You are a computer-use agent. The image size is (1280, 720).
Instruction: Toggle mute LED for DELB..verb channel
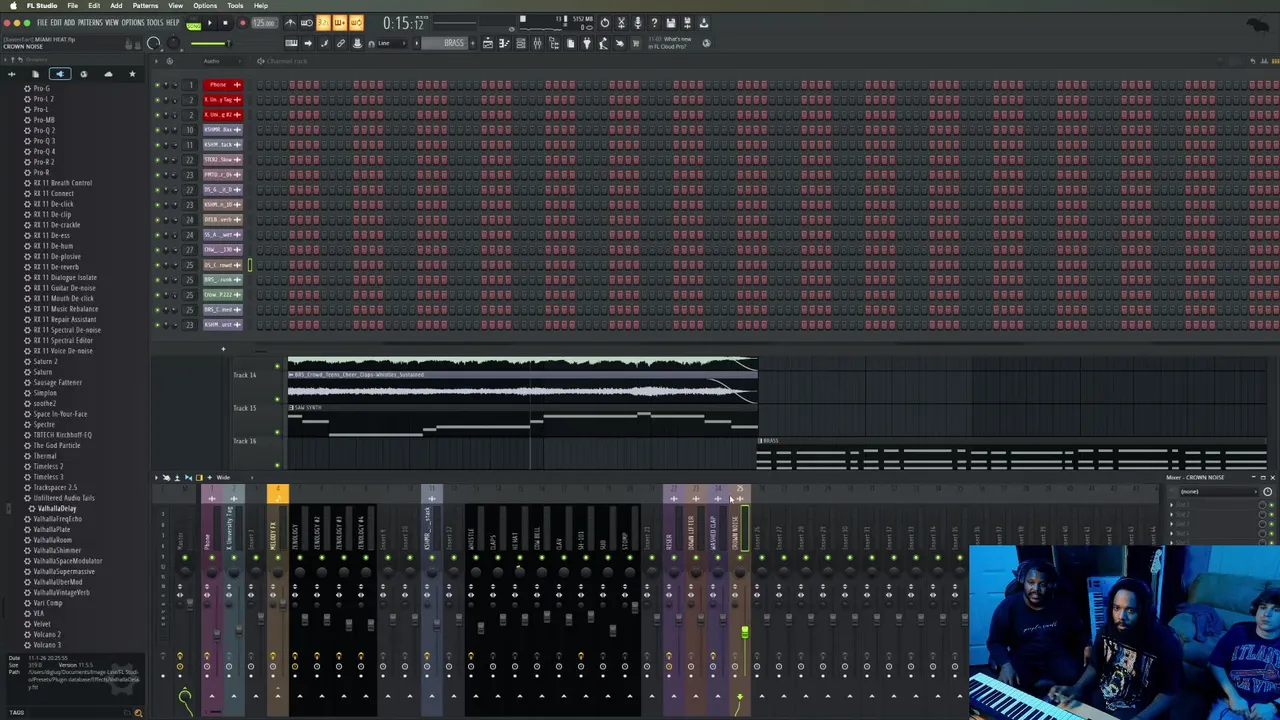pyautogui.click(x=157, y=220)
